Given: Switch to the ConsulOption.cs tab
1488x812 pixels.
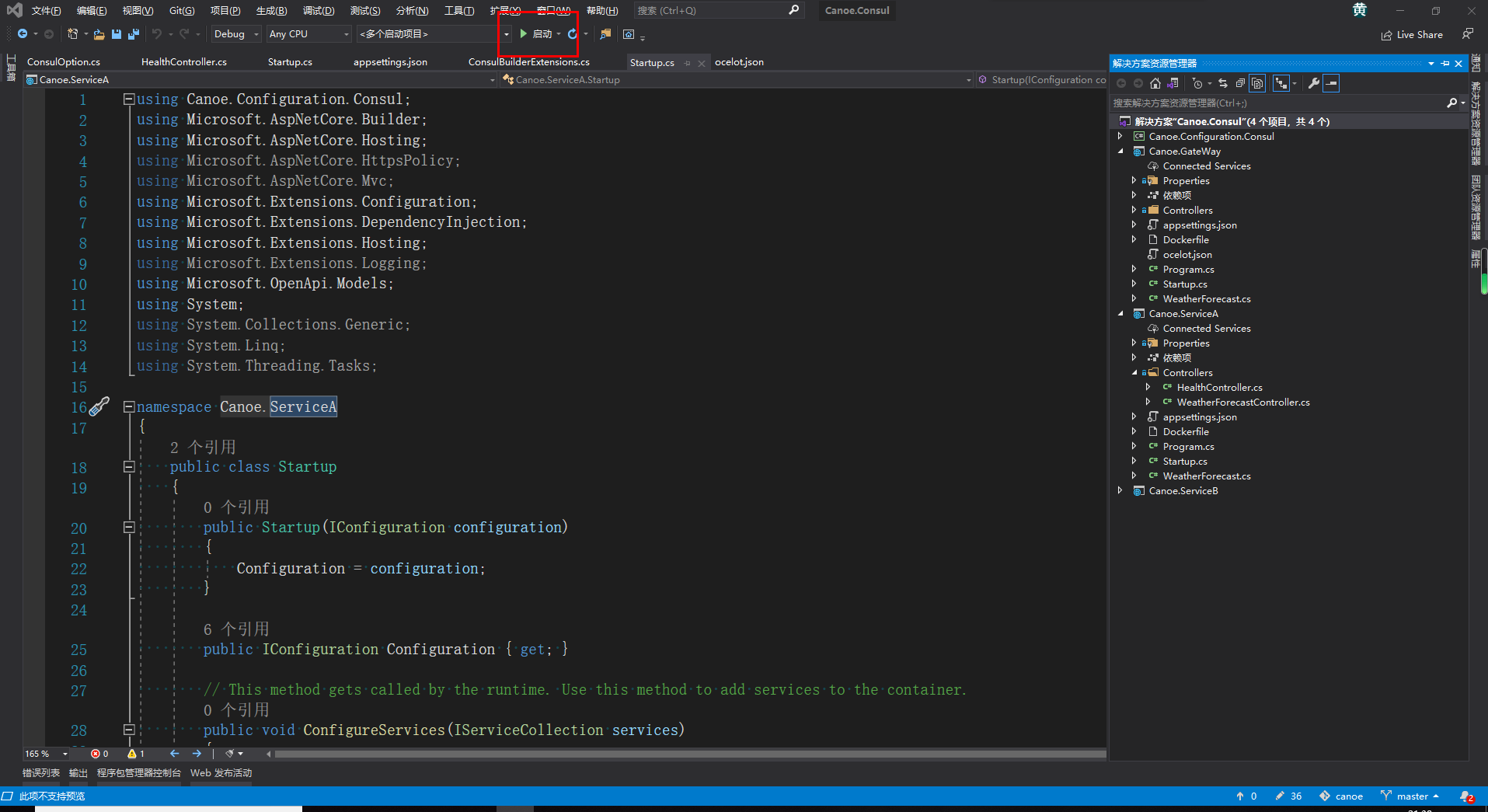Looking at the screenshot, I should coord(64,62).
